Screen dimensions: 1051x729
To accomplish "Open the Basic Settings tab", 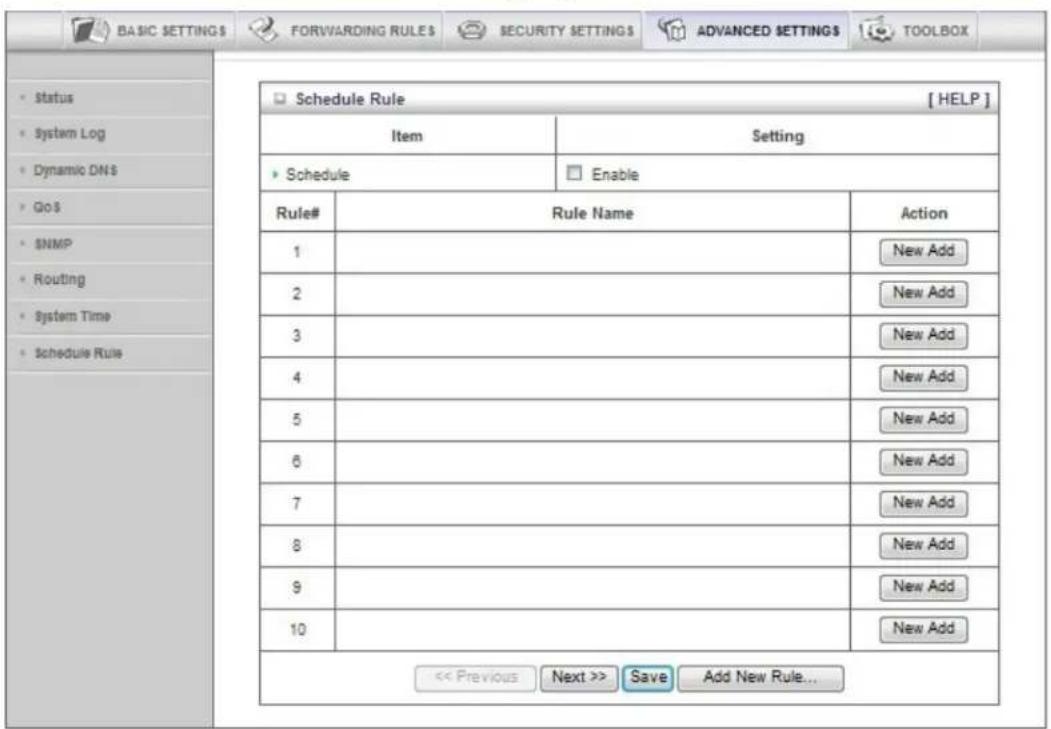I will [x=150, y=31].
